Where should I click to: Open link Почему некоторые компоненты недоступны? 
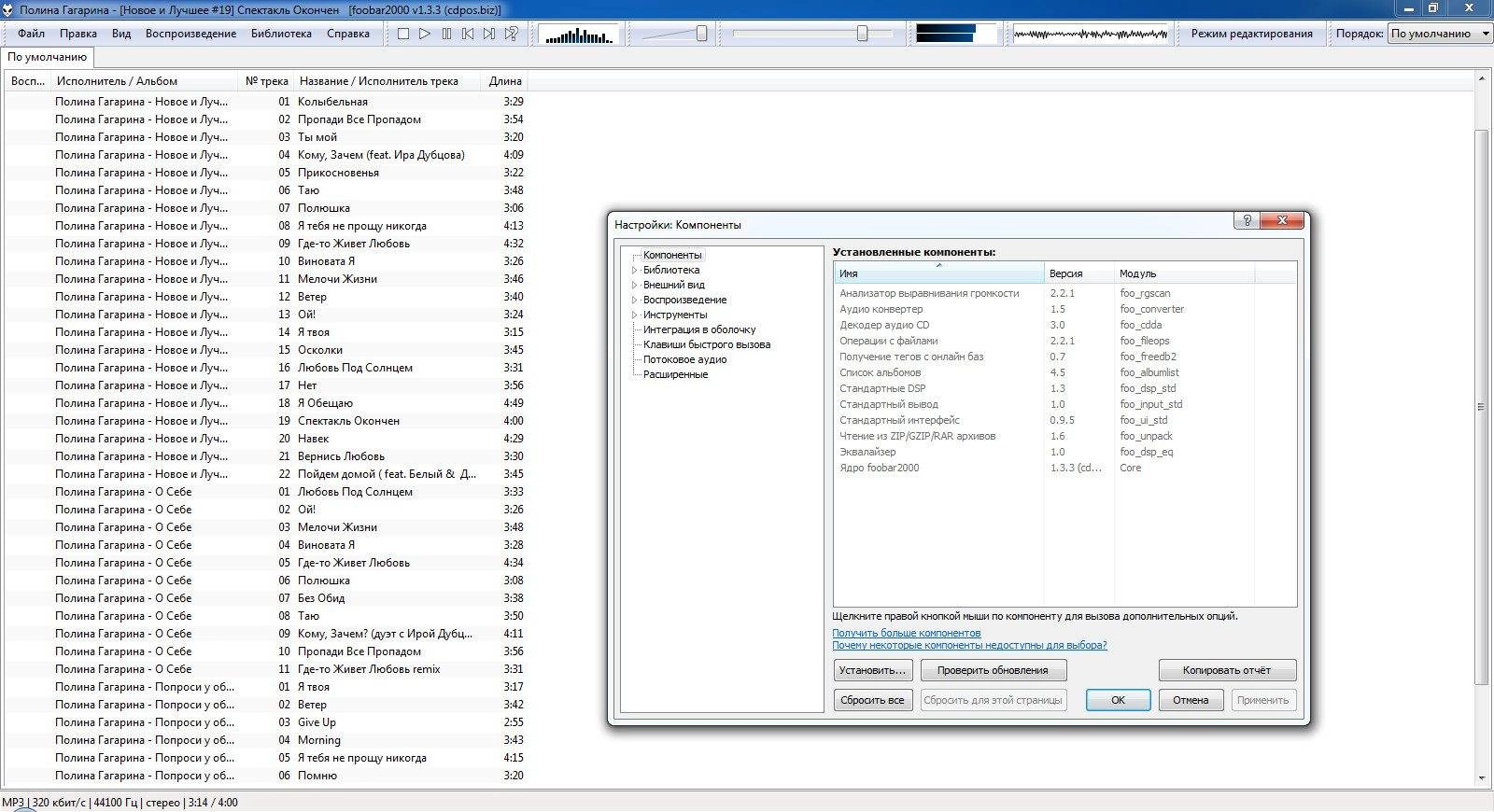(969, 645)
